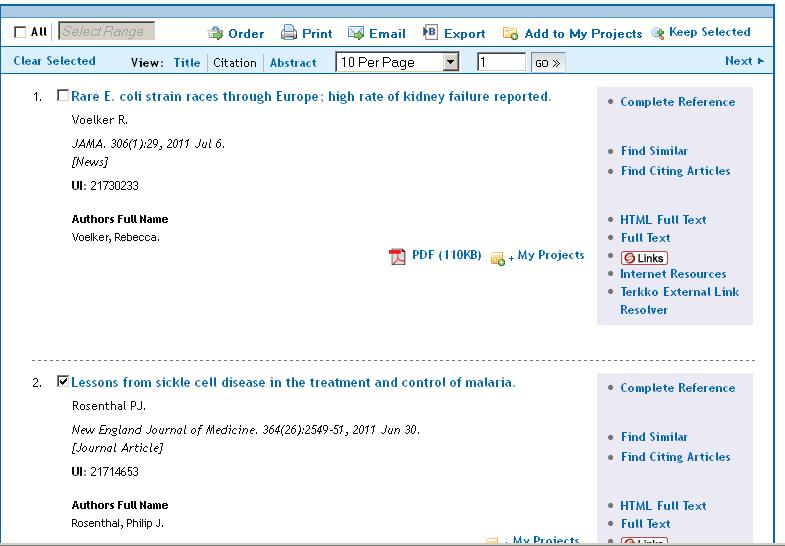The image size is (785, 546).
Task: Click the My Projects icon in first result
Action: [x=498, y=258]
